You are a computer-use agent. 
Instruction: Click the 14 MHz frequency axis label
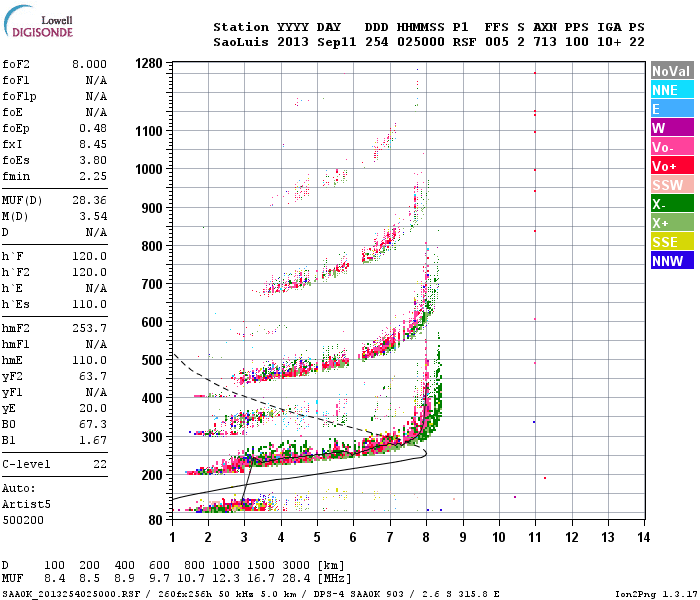click(x=643, y=537)
